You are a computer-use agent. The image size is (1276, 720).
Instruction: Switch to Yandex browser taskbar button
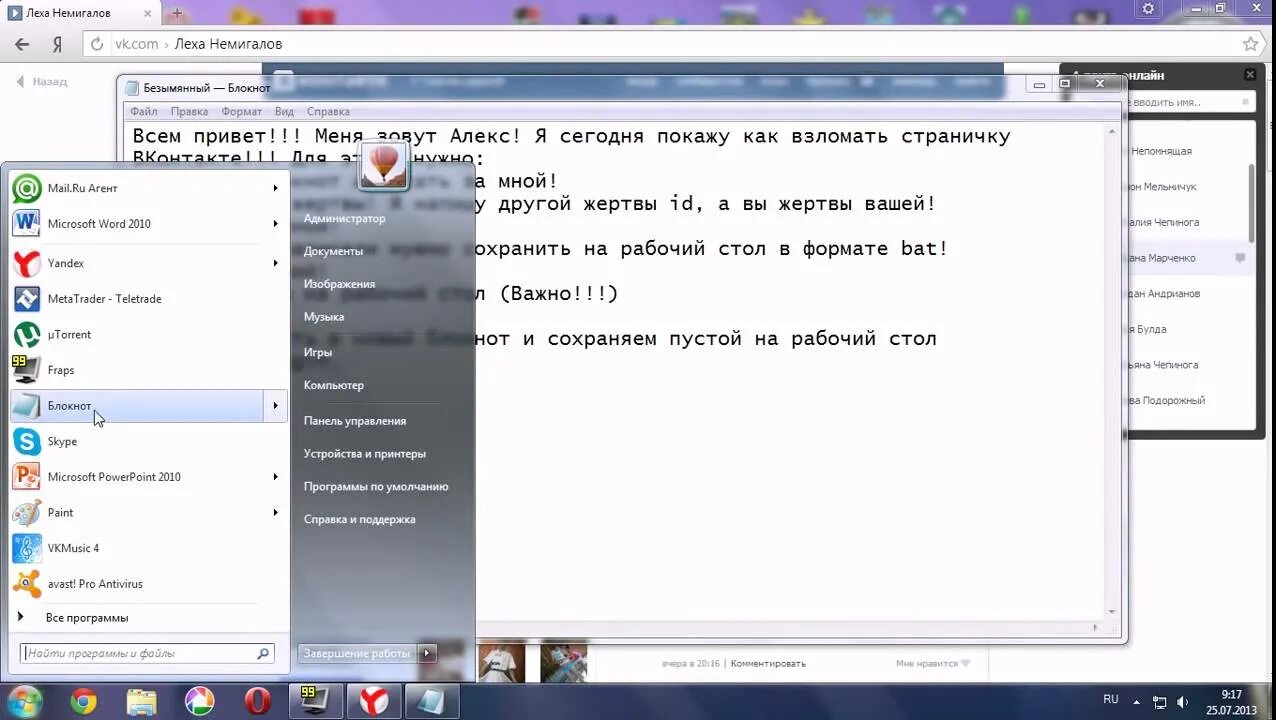374,702
